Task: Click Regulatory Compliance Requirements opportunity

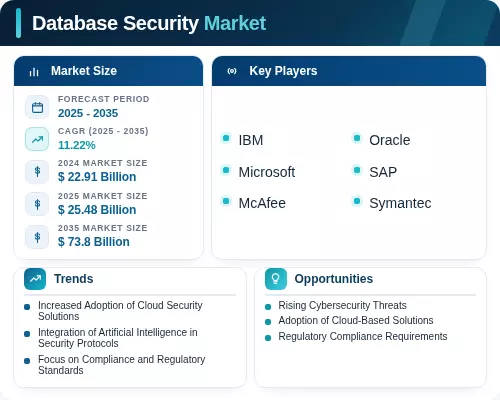Action: (363, 336)
